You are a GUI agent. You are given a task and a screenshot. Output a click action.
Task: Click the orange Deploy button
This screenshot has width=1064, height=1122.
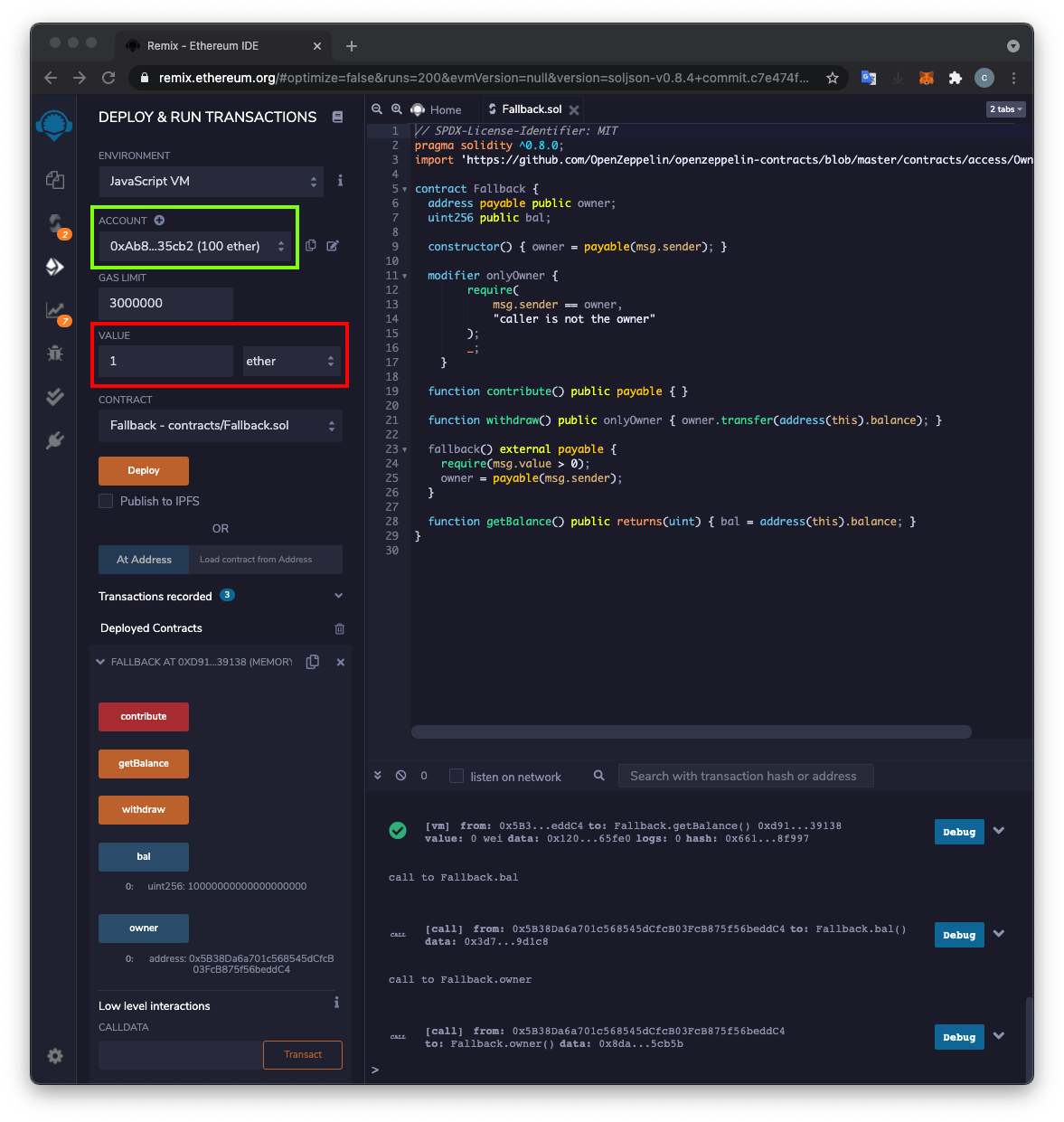point(144,471)
